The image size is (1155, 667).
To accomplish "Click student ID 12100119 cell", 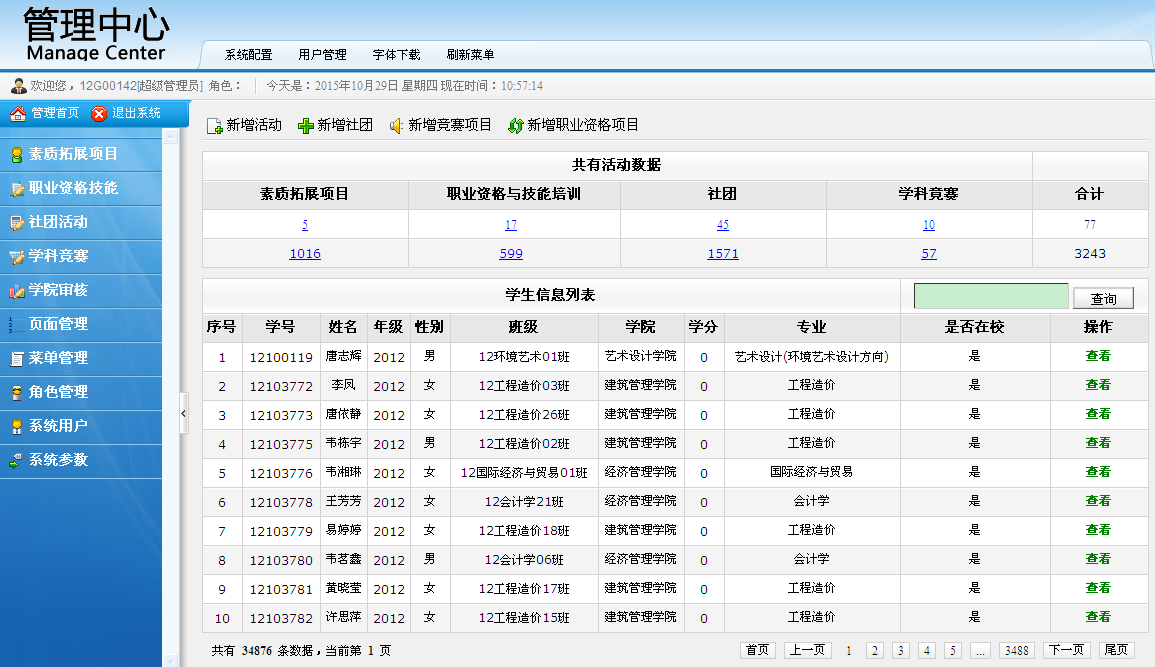I will [x=281, y=357].
